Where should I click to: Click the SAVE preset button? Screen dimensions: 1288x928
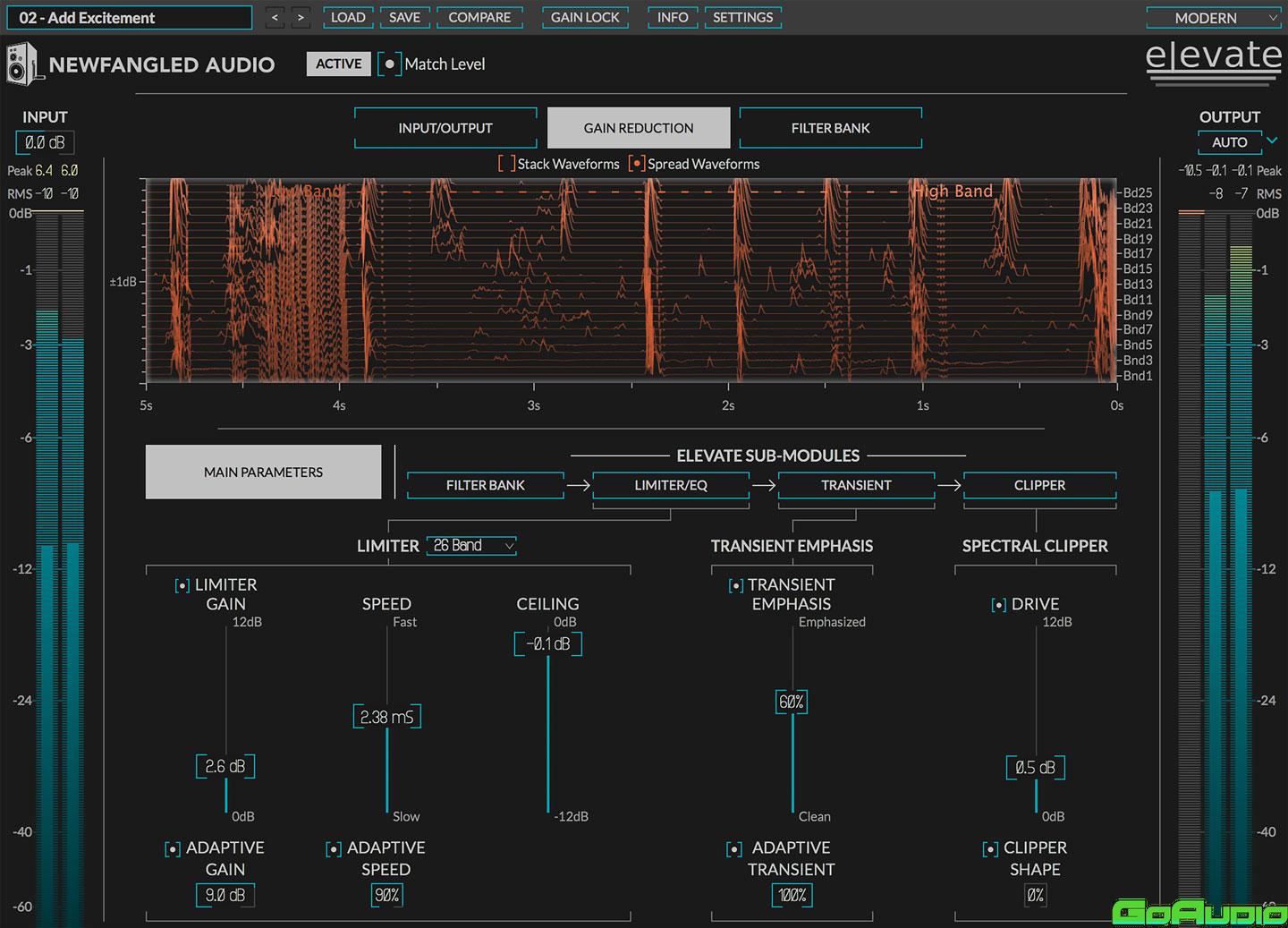tap(404, 17)
